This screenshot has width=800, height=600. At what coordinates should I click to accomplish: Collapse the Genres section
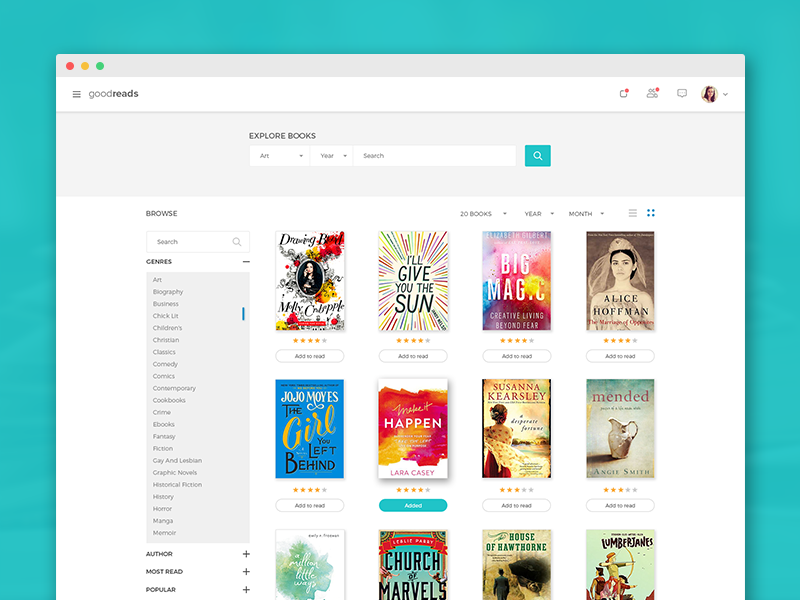pyautogui.click(x=246, y=262)
